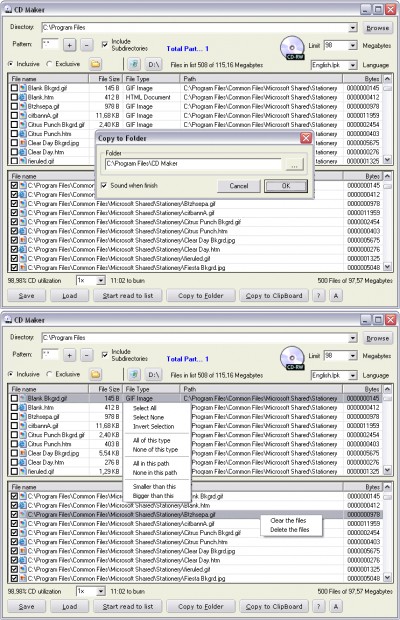The height and width of the screenshot is (620, 400).
Task: Click the minus pattern button in upper window
Action: 87,45
